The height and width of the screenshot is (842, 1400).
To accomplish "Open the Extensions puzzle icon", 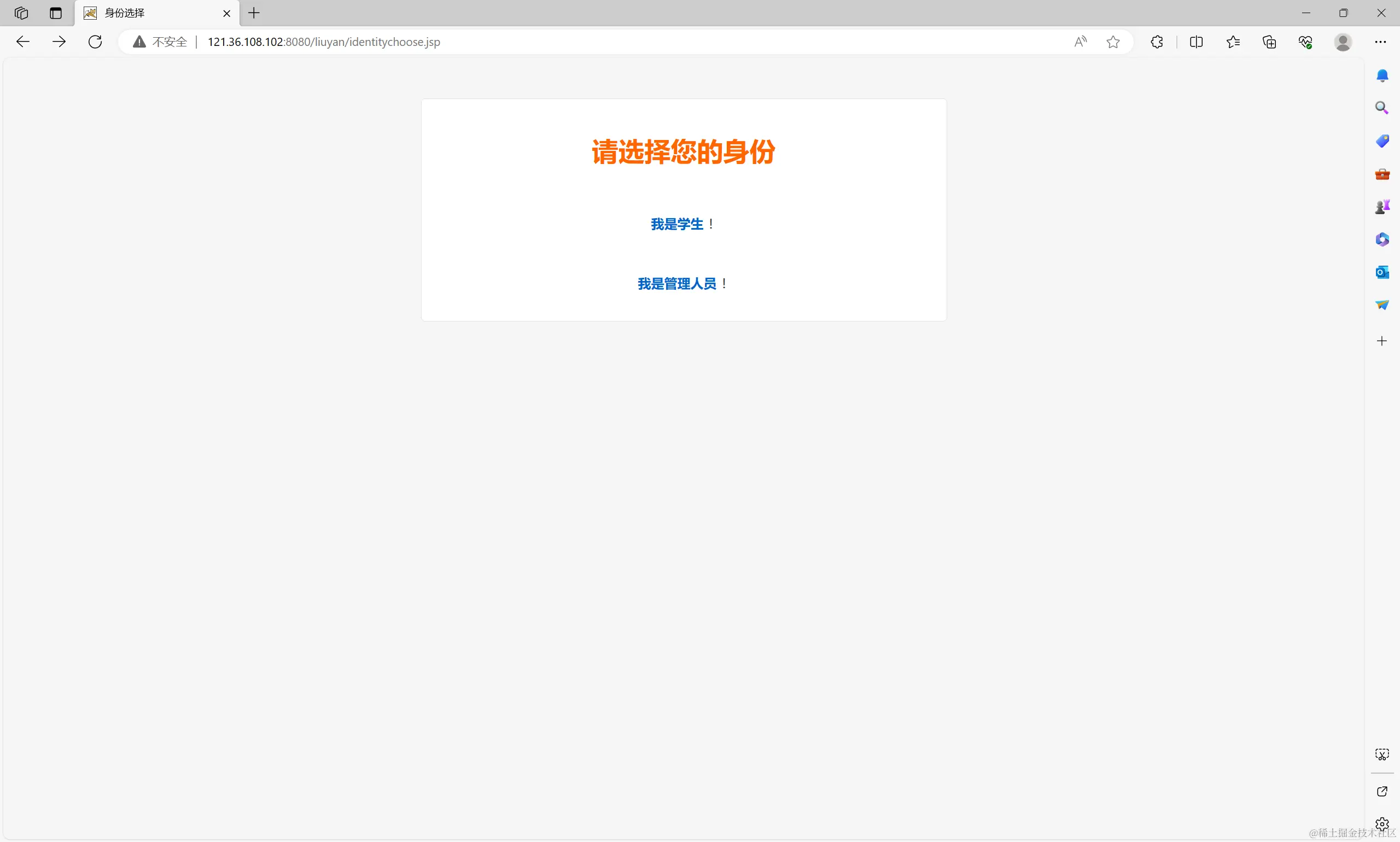I will 1156,42.
